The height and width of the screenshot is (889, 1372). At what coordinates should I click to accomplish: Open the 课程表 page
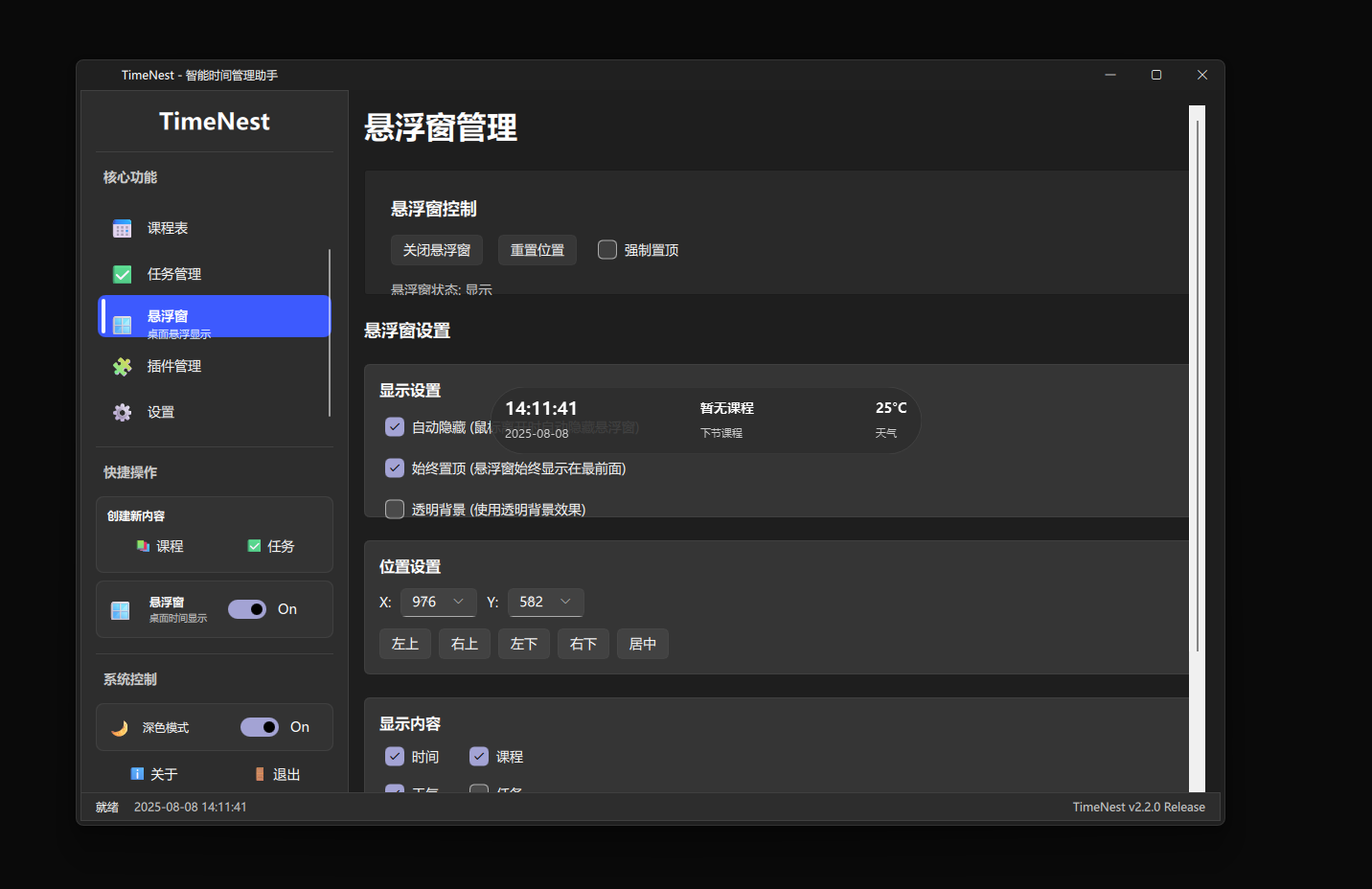pyautogui.click(x=214, y=228)
